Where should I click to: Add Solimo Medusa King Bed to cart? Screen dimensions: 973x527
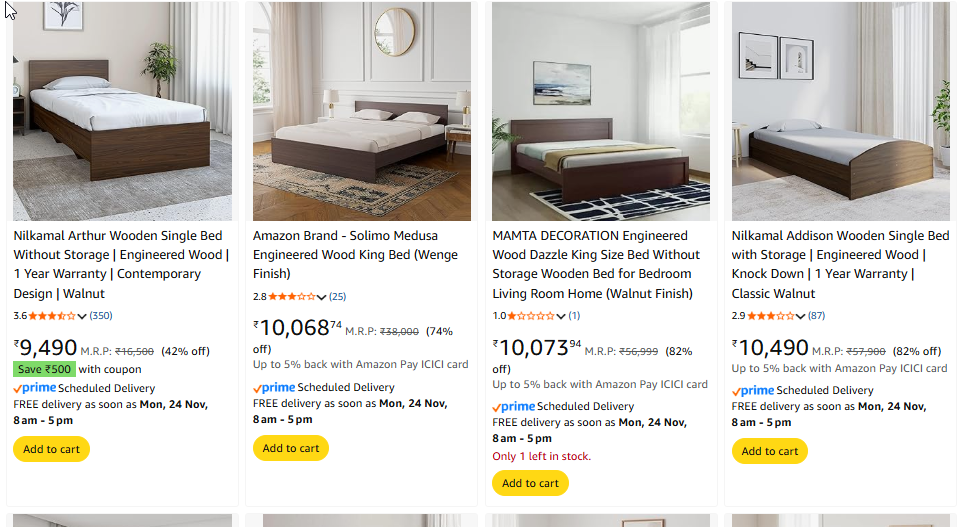click(x=291, y=448)
